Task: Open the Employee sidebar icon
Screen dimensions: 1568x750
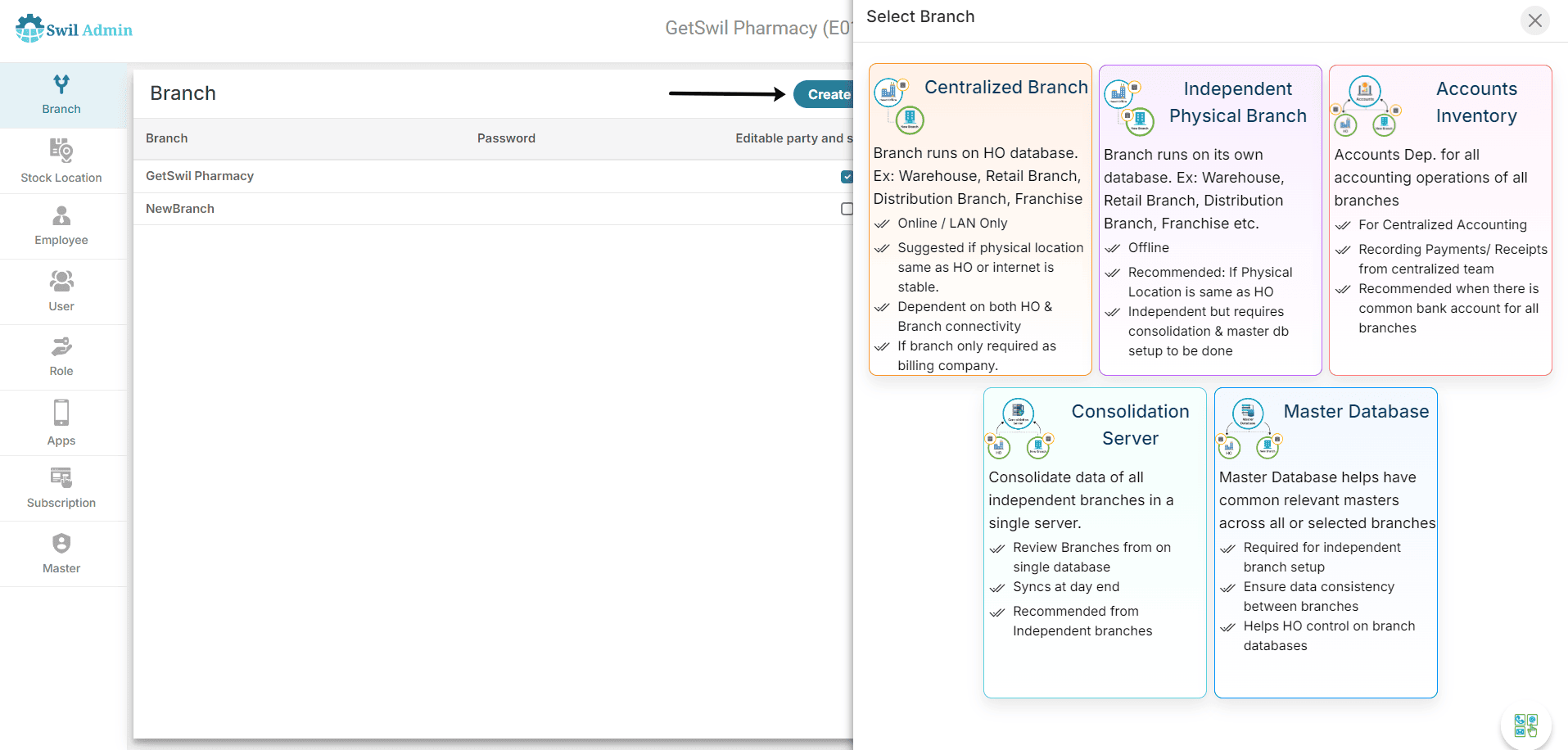Action: [61, 215]
